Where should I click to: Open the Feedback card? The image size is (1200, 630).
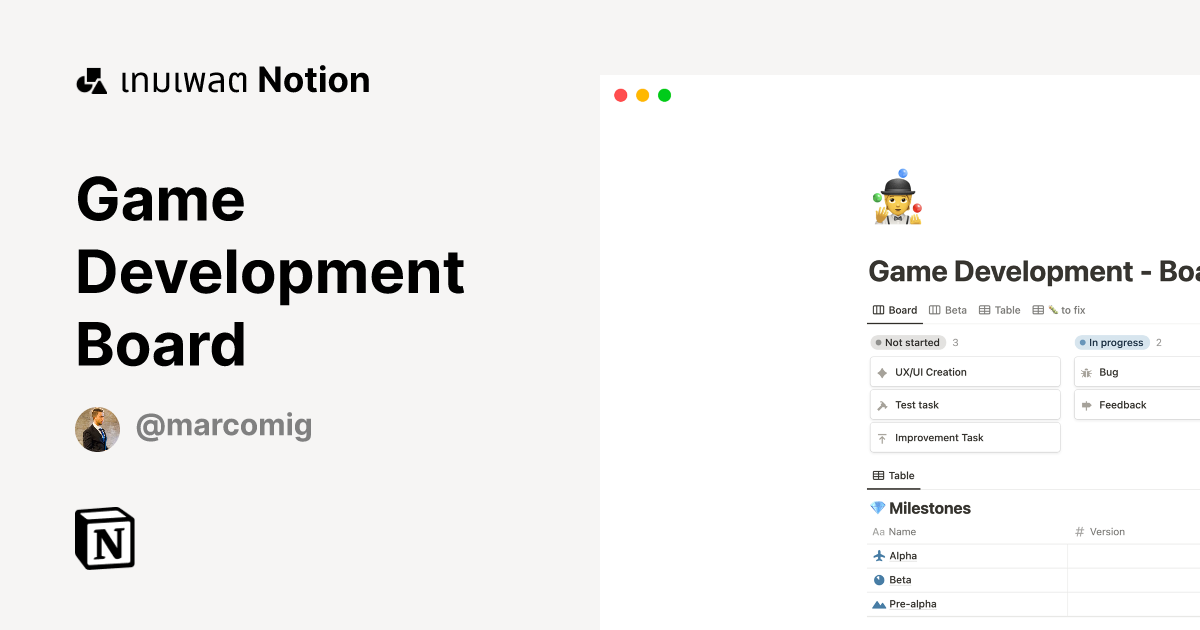pyautogui.click(x=1122, y=405)
